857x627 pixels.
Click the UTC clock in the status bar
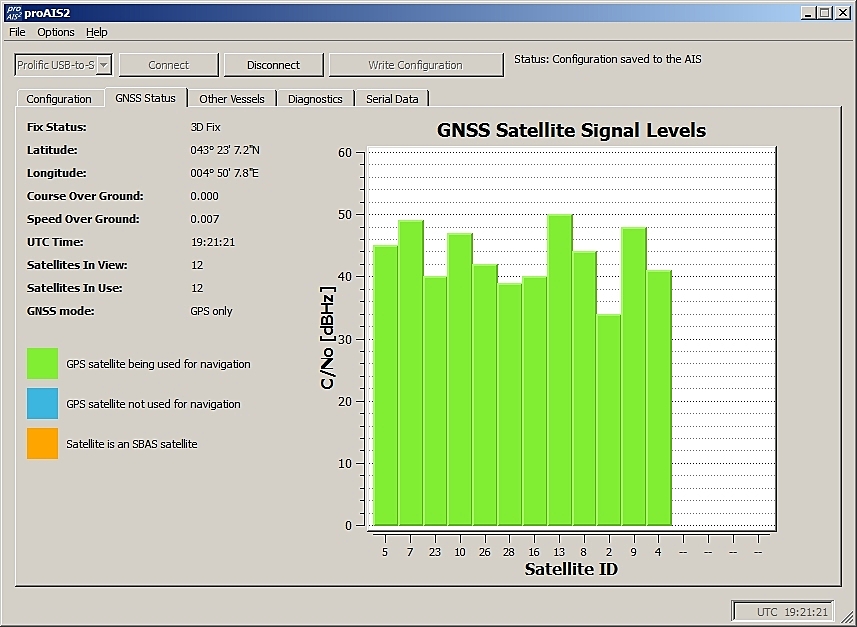point(783,612)
